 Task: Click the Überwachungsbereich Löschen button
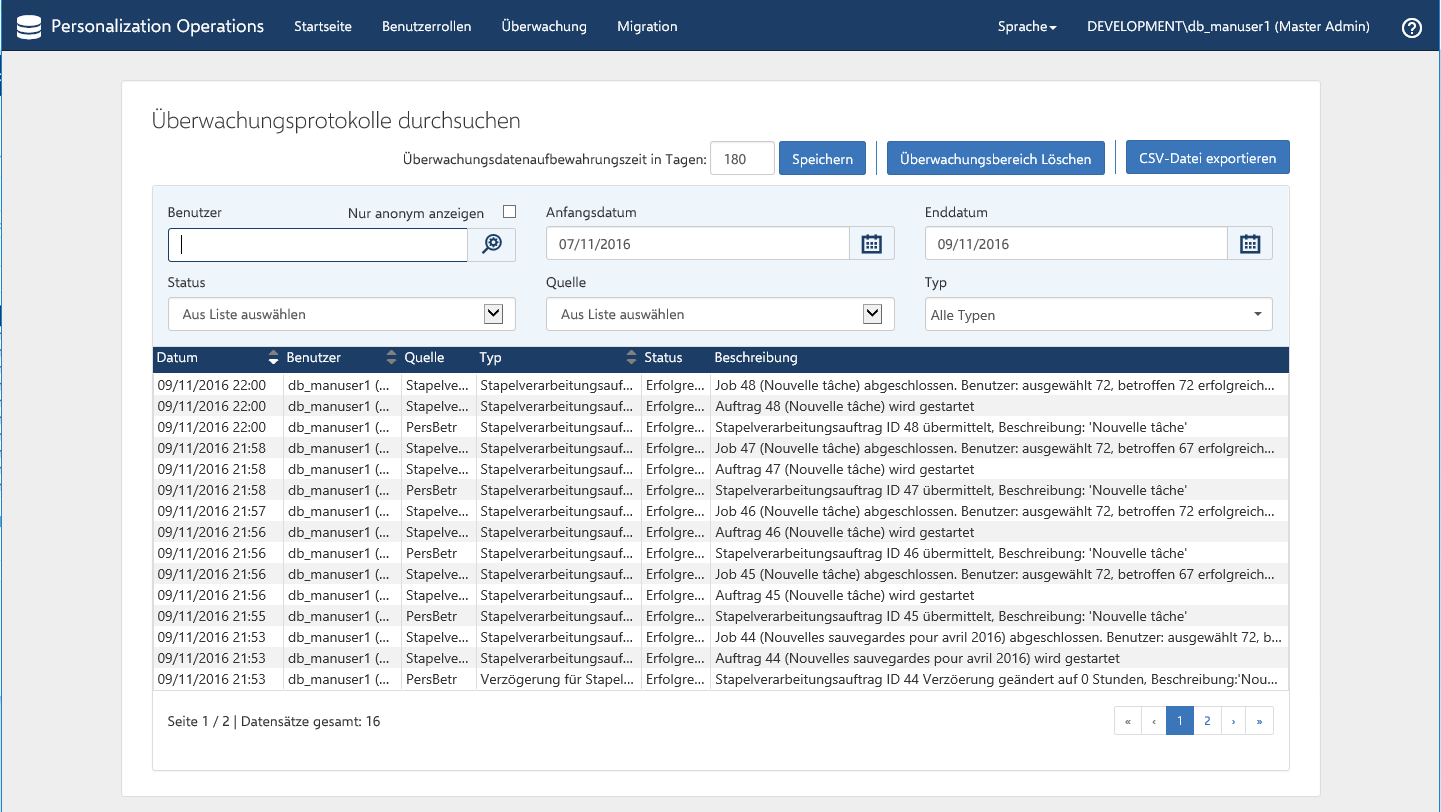point(995,158)
